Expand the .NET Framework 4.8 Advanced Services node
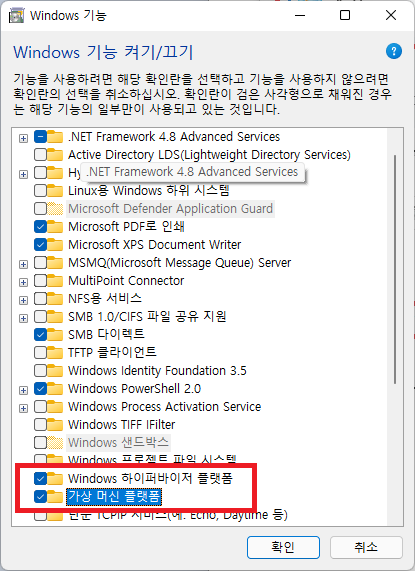This screenshot has height=571, width=415. tap(23, 138)
